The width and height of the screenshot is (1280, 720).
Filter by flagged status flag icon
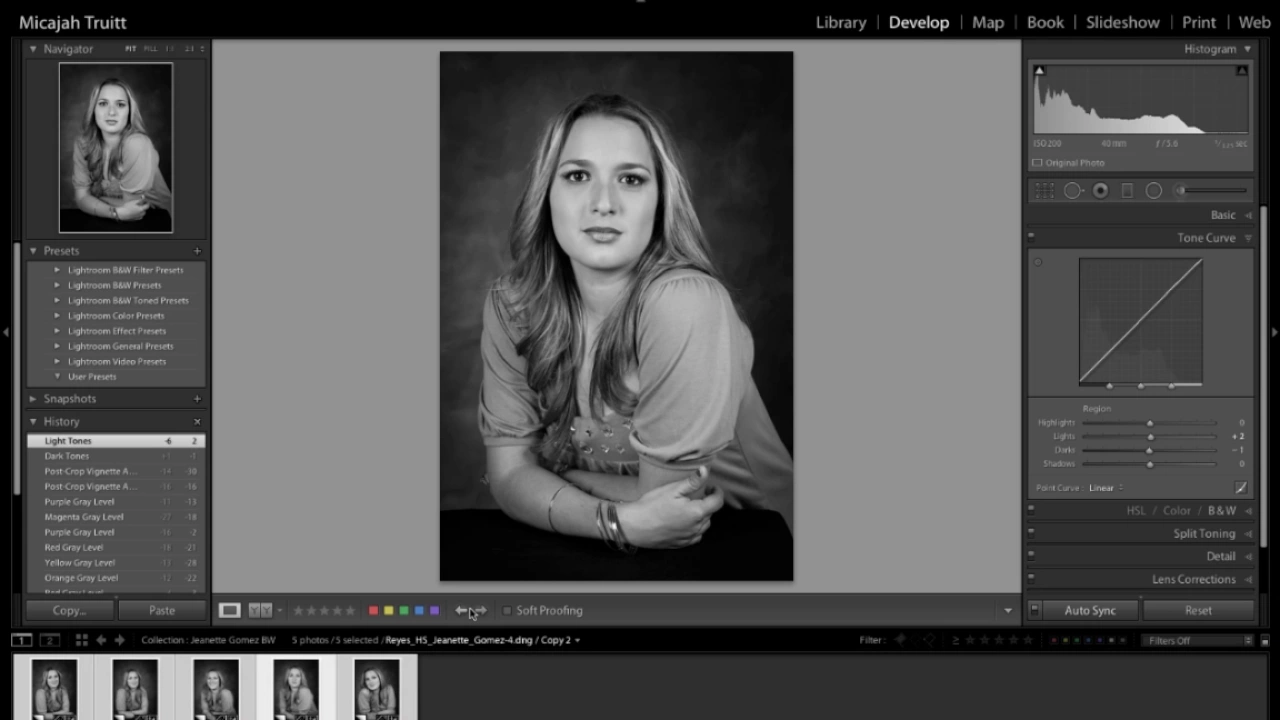pyautogui.click(x=900, y=640)
